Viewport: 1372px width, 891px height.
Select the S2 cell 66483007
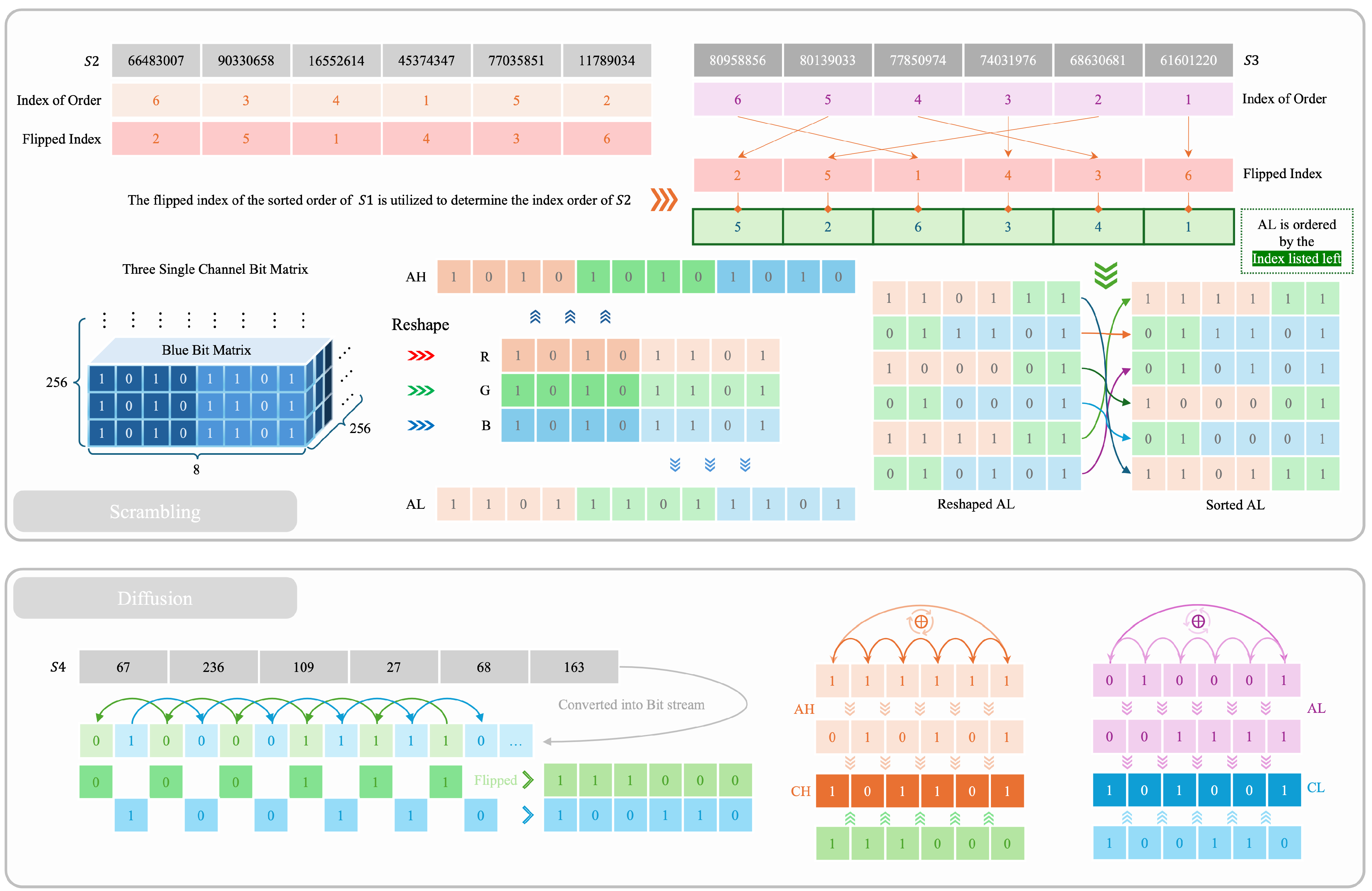[156, 60]
